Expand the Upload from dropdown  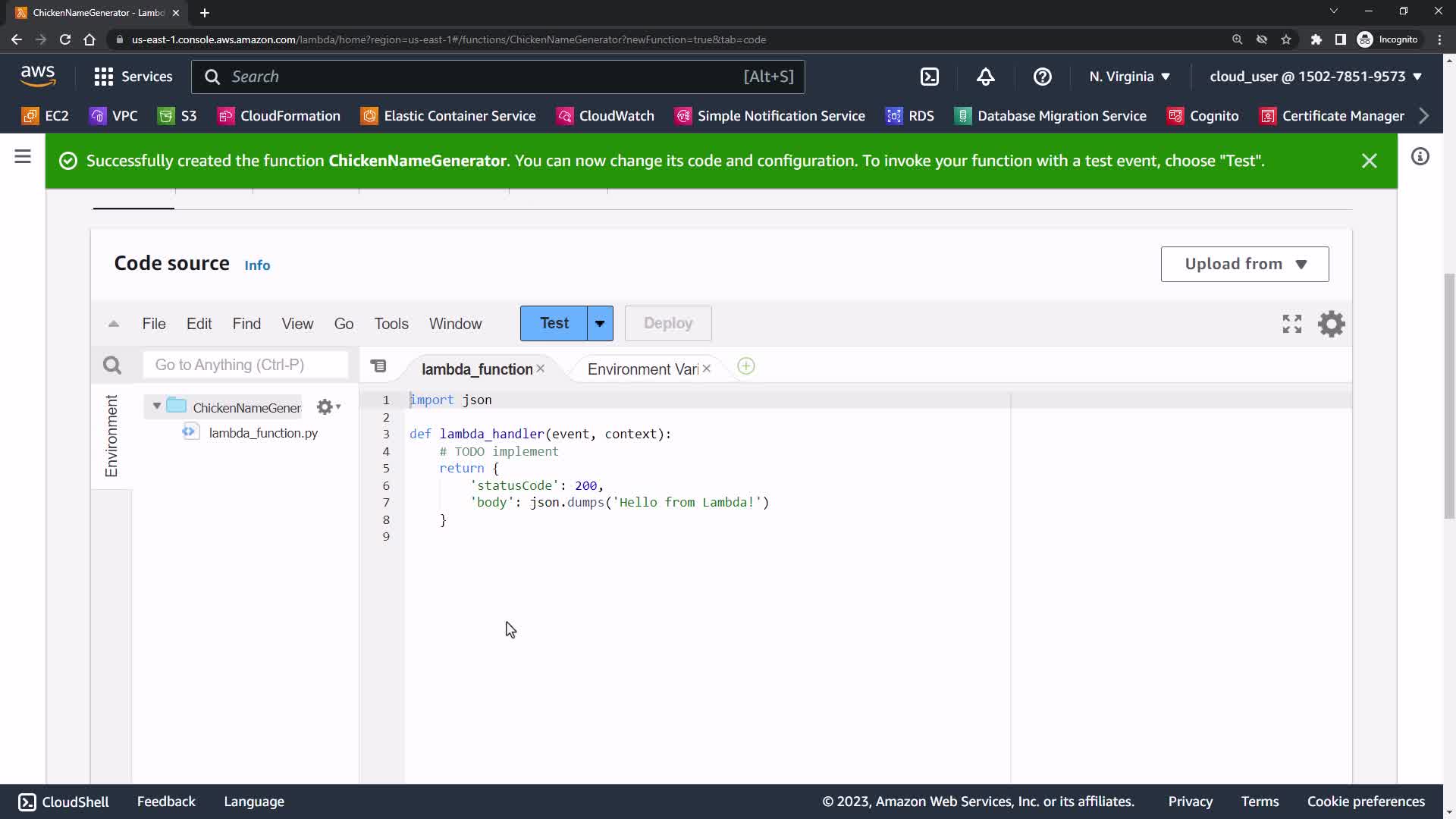tap(1244, 264)
